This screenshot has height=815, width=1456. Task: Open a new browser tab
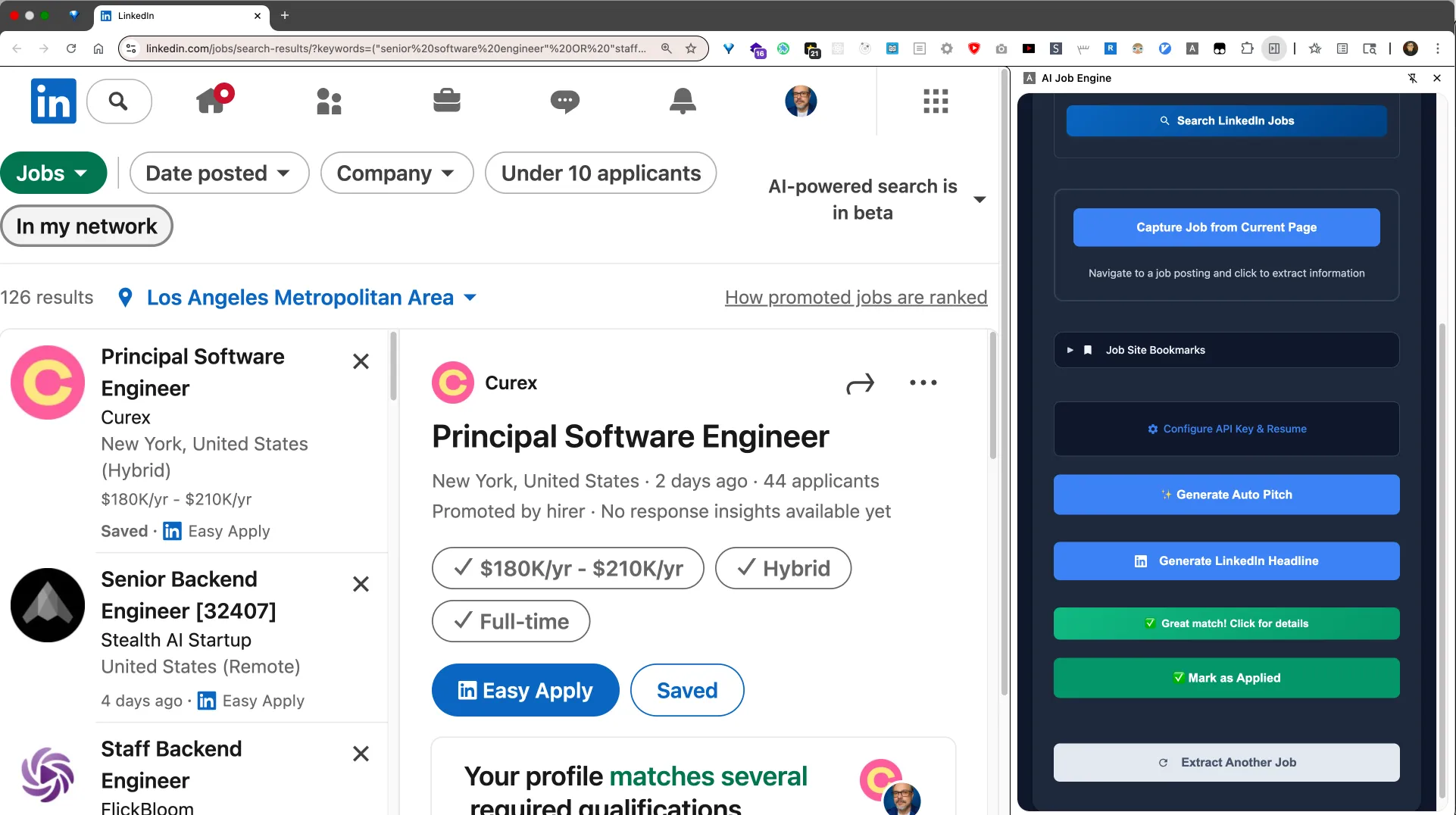(285, 15)
